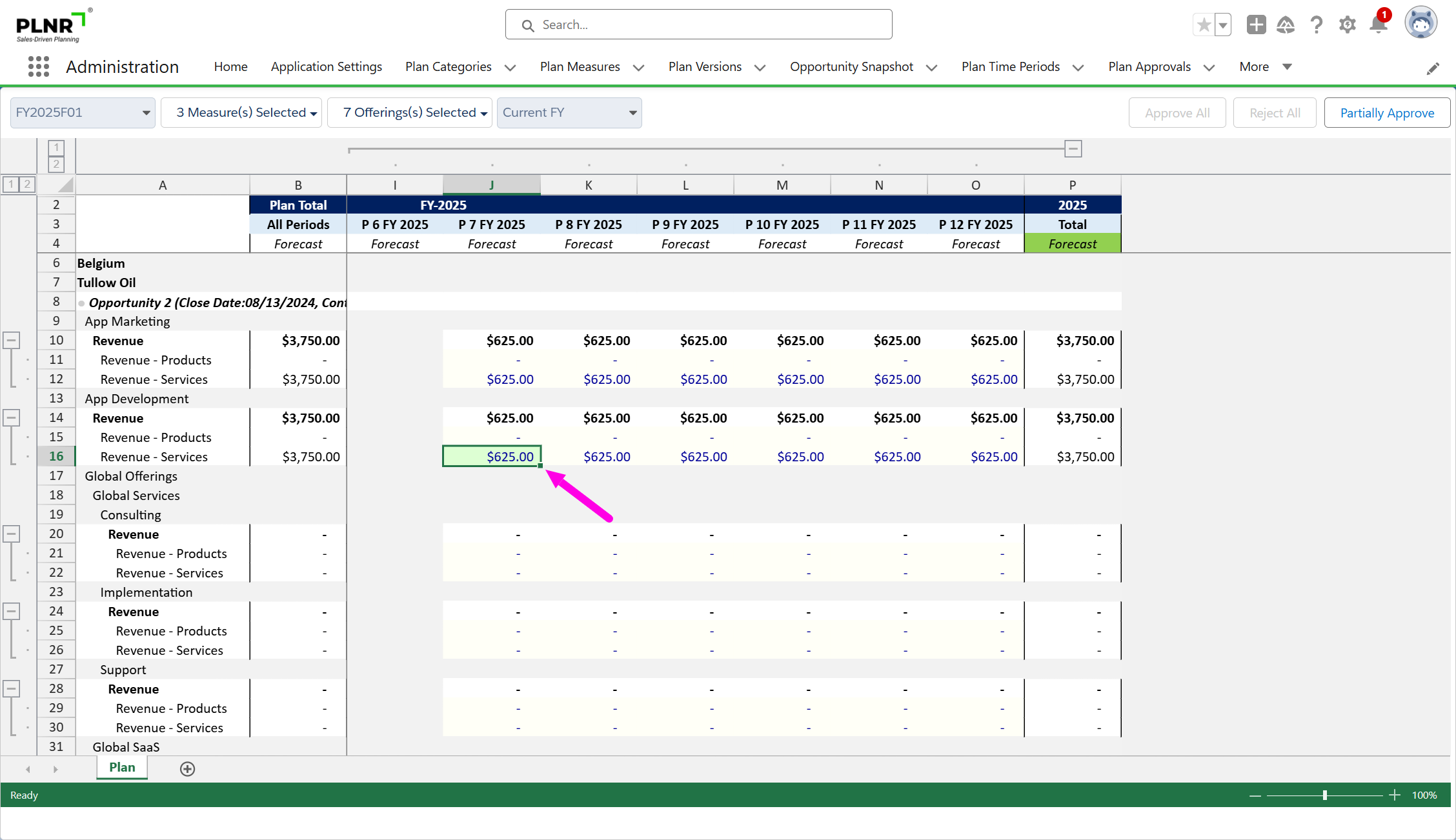Collapse row group at row 20
The width and height of the screenshot is (1456, 840).
[12, 534]
